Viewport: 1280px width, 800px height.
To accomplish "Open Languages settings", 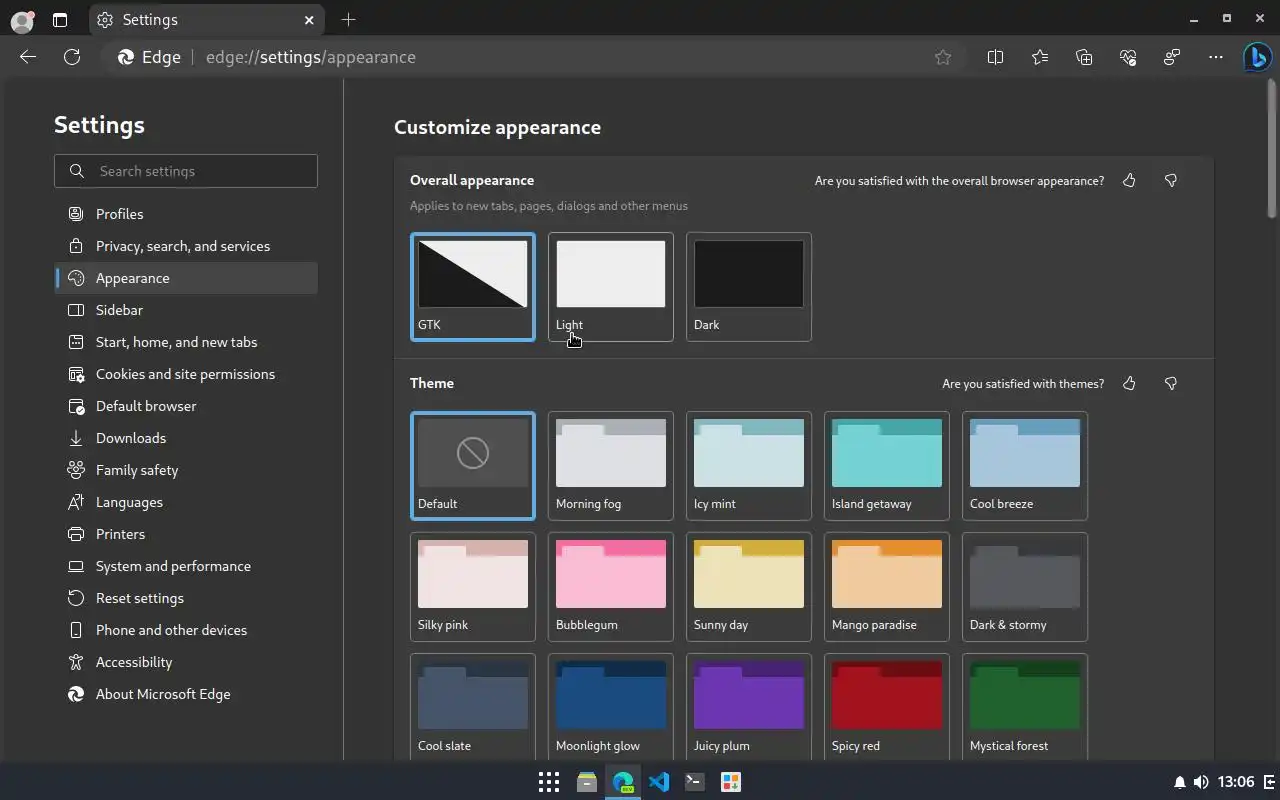I will pyautogui.click(x=186, y=502).
